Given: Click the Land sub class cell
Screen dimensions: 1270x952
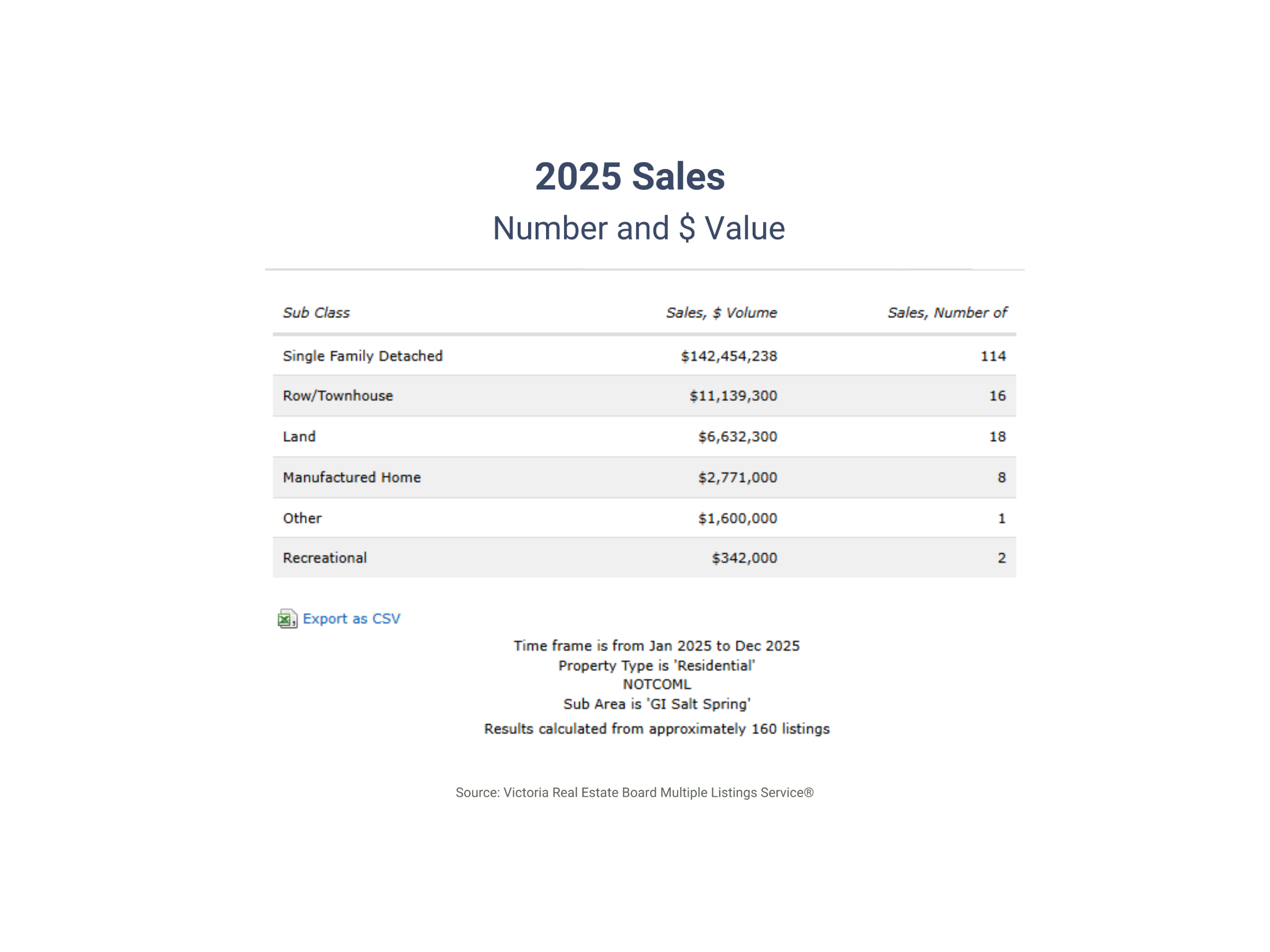Looking at the screenshot, I should point(299,437).
